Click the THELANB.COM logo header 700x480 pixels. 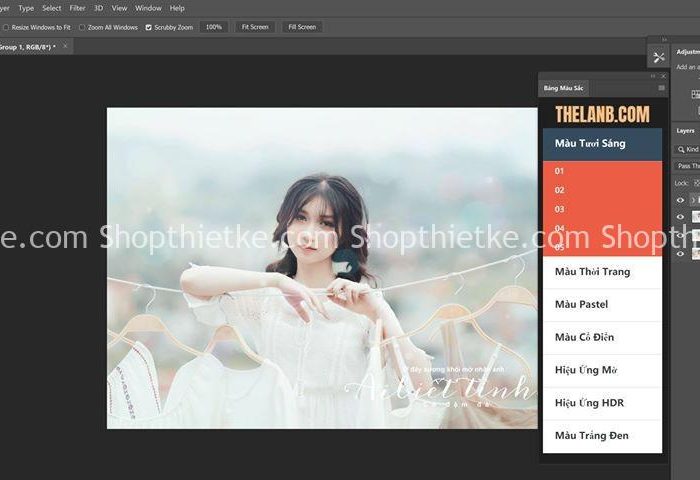coord(602,114)
